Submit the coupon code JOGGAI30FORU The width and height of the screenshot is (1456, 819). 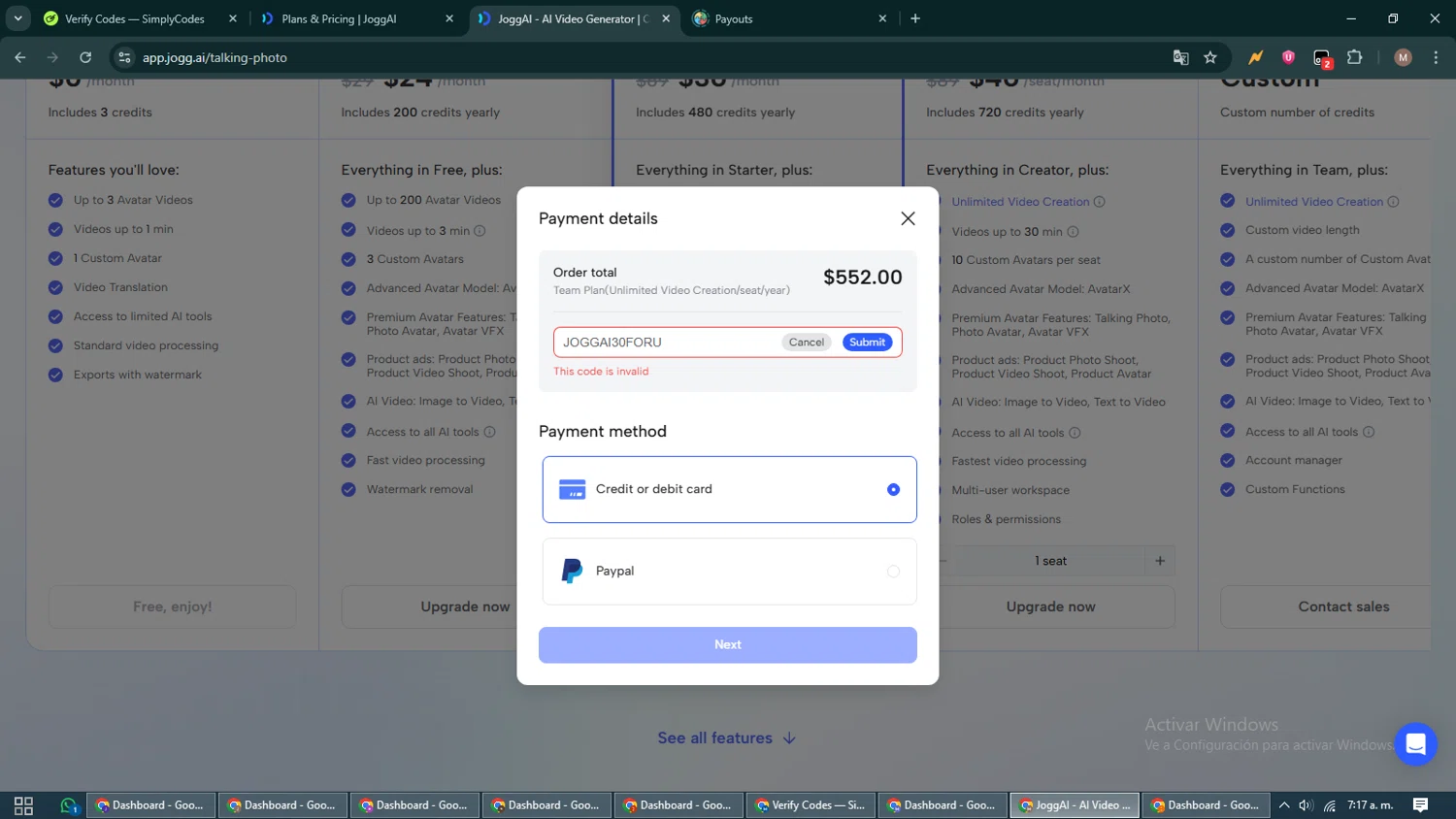pyautogui.click(x=867, y=342)
